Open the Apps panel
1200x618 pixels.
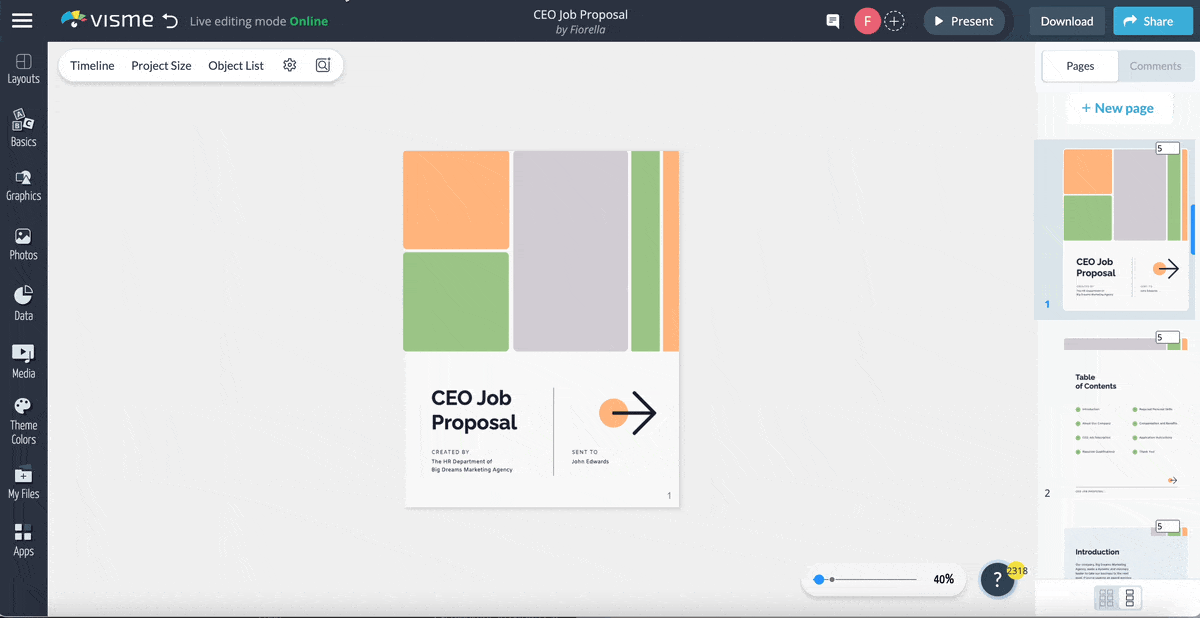[22, 540]
